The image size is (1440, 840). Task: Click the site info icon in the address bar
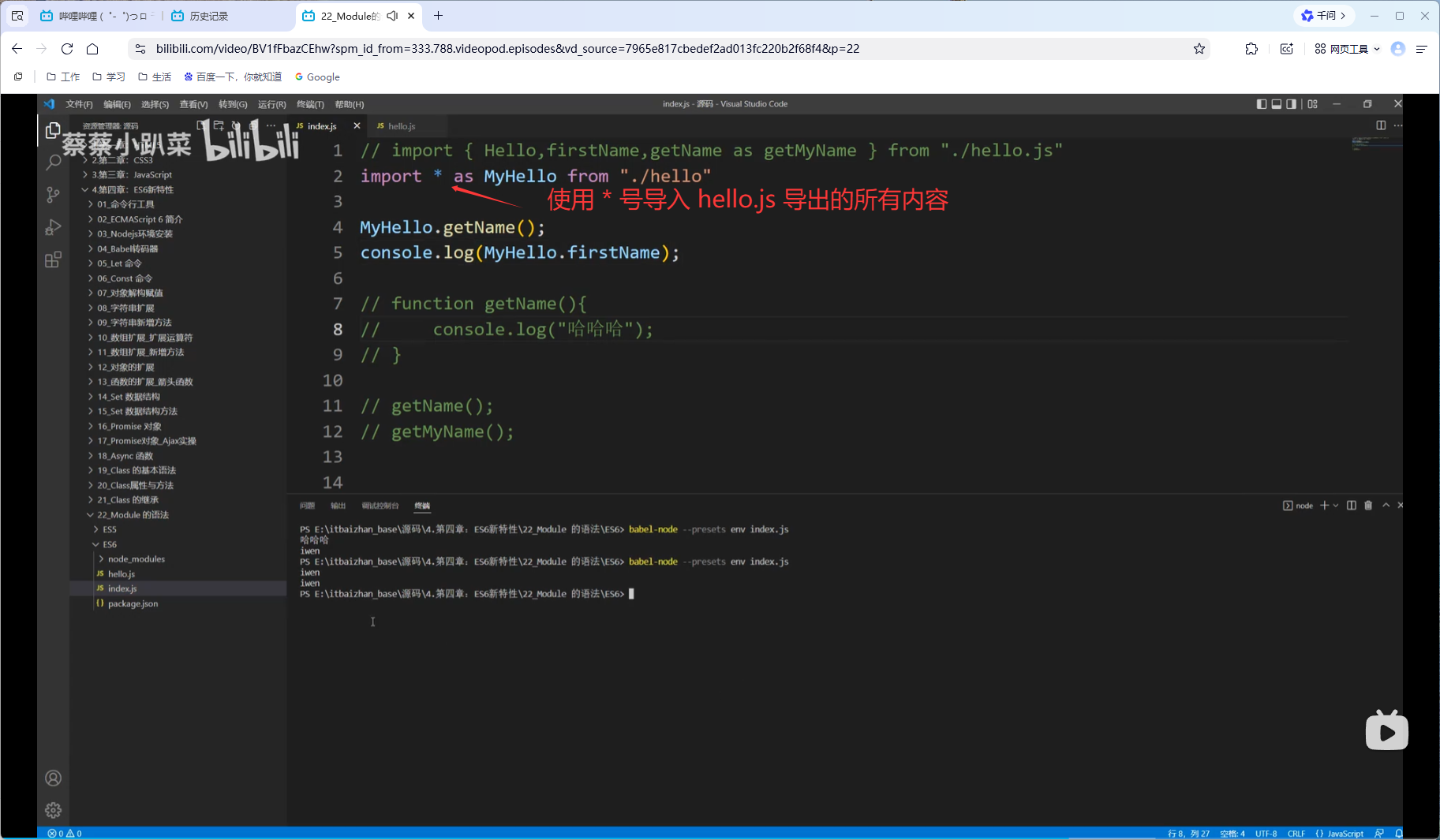140,49
